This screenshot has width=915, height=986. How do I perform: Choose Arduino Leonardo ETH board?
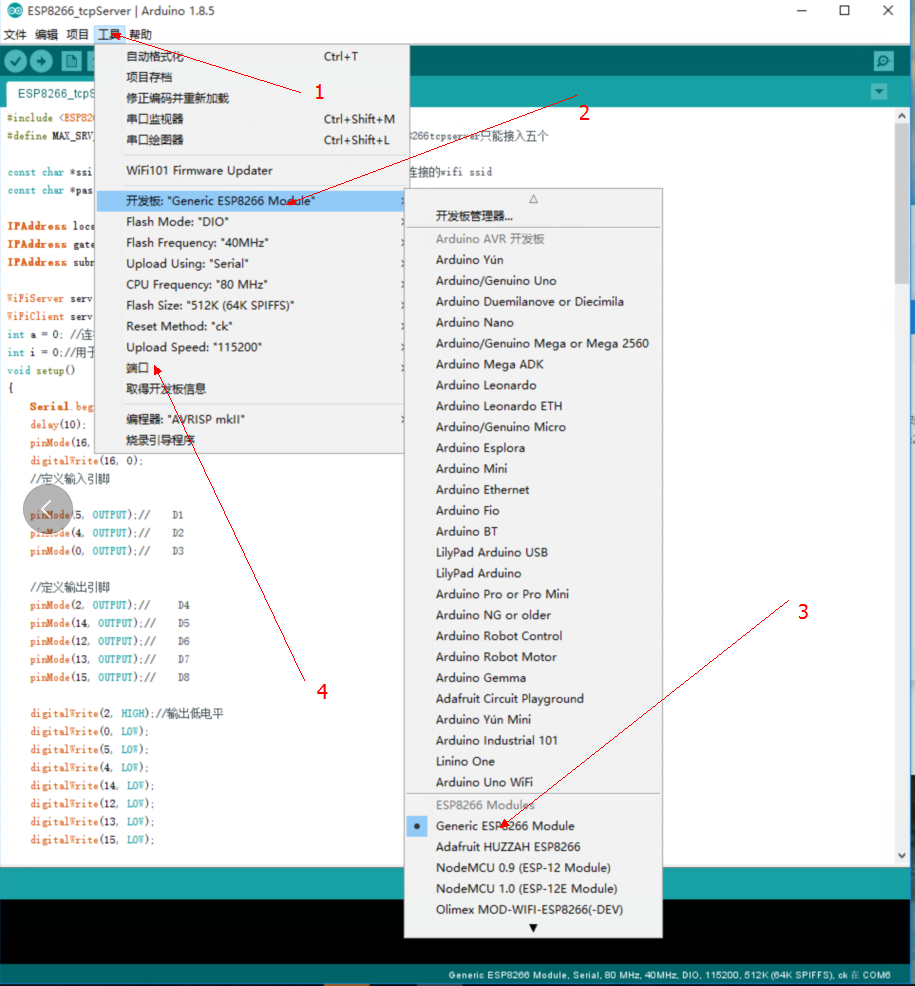[533, 406]
